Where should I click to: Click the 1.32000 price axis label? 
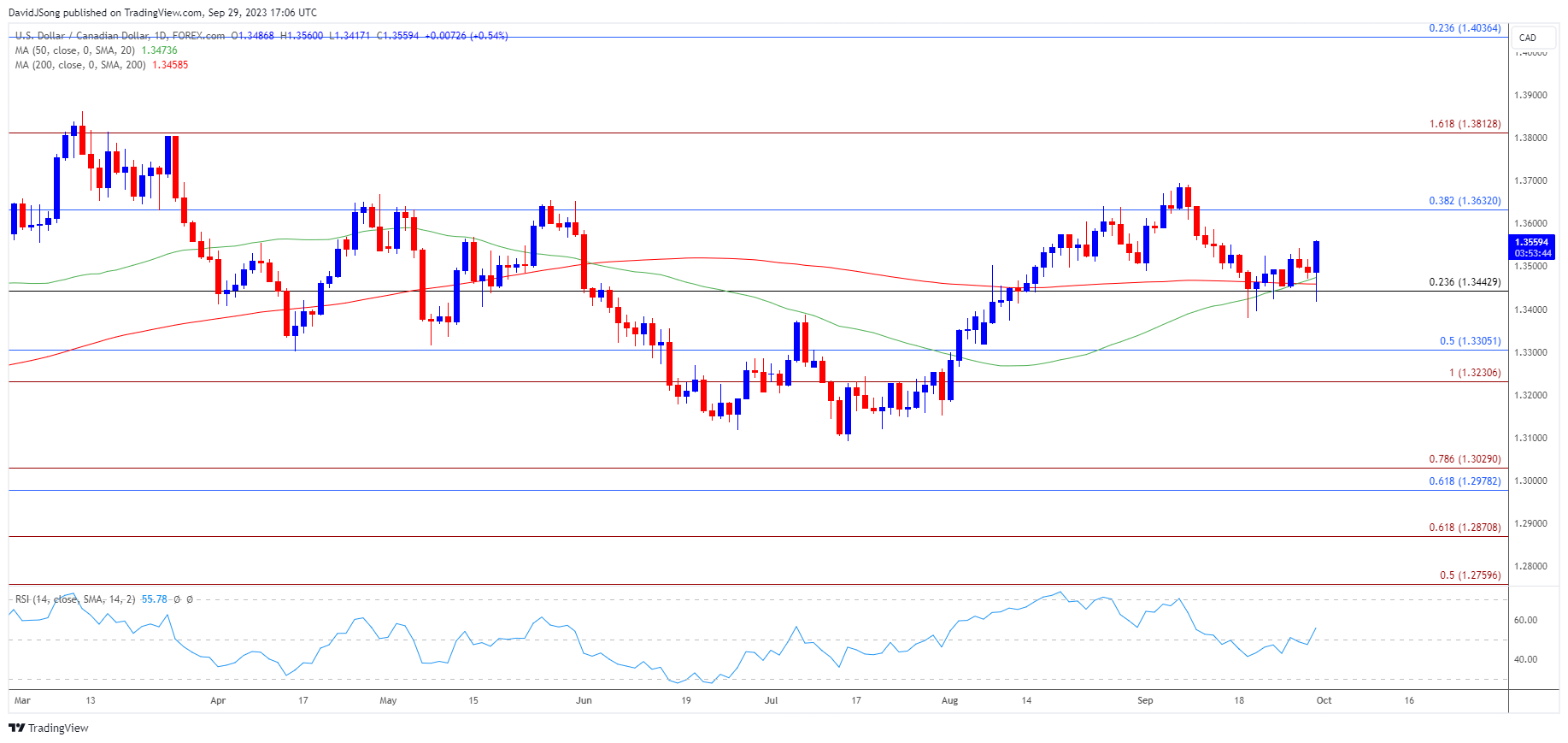1530,395
